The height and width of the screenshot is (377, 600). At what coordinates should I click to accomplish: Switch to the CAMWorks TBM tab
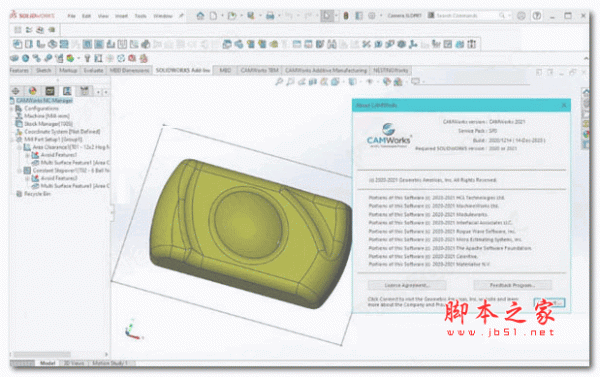259,70
